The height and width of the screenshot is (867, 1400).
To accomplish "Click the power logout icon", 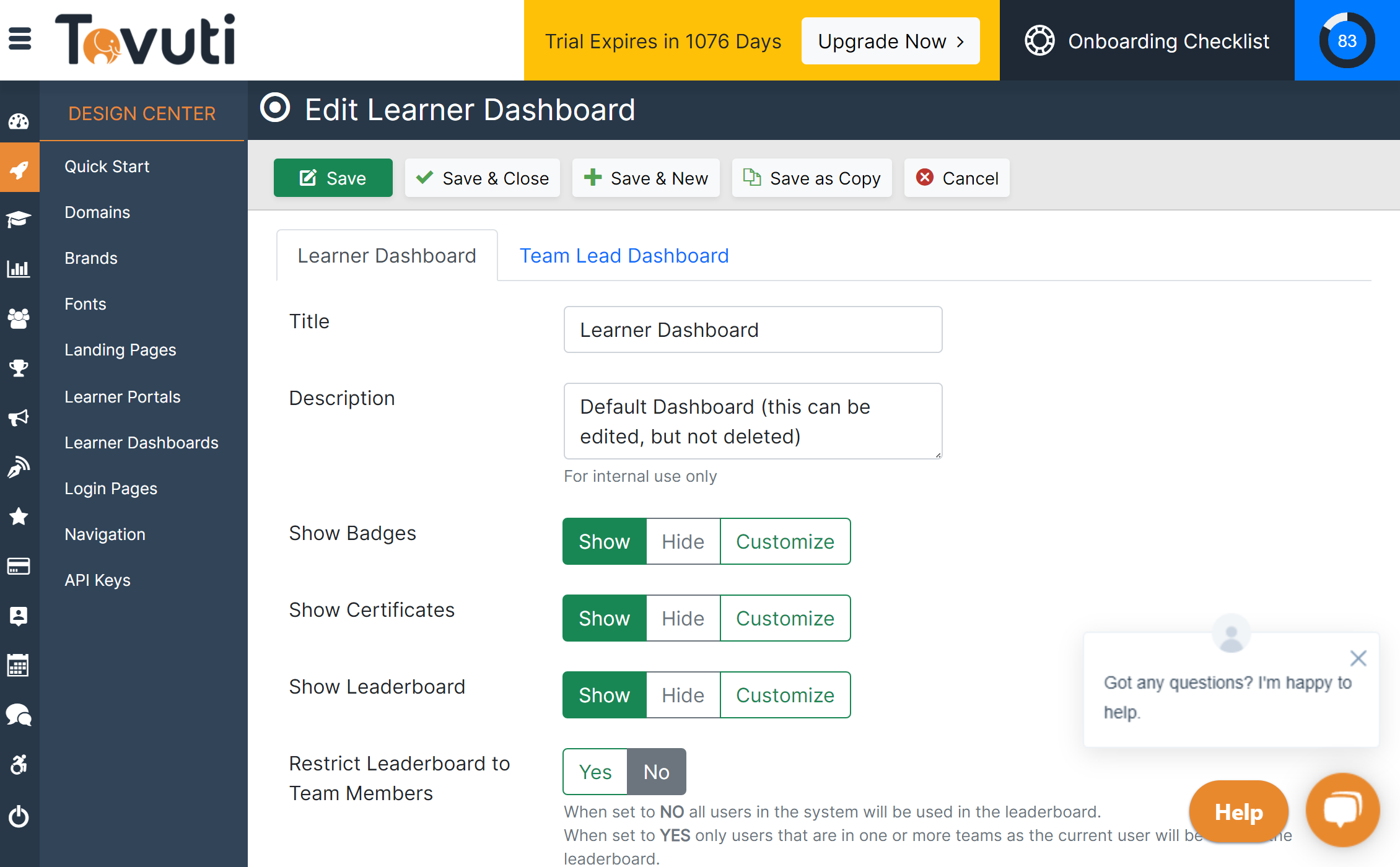I will tap(19, 816).
